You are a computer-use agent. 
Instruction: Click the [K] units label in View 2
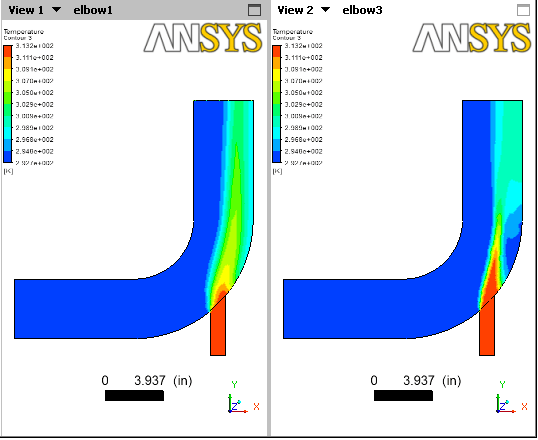click(277, 171)
